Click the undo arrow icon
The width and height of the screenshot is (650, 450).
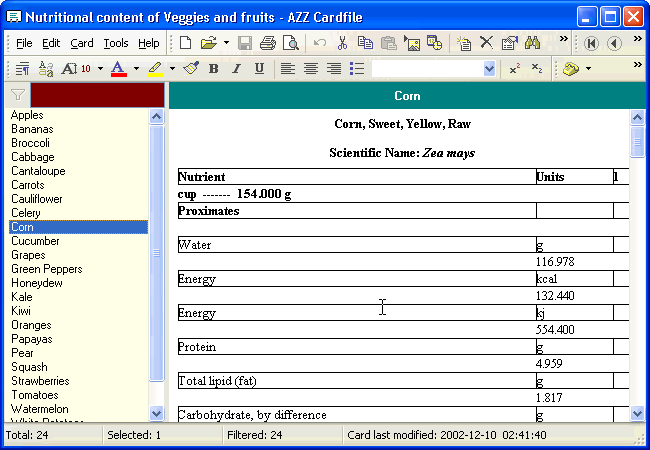(319, 43)
